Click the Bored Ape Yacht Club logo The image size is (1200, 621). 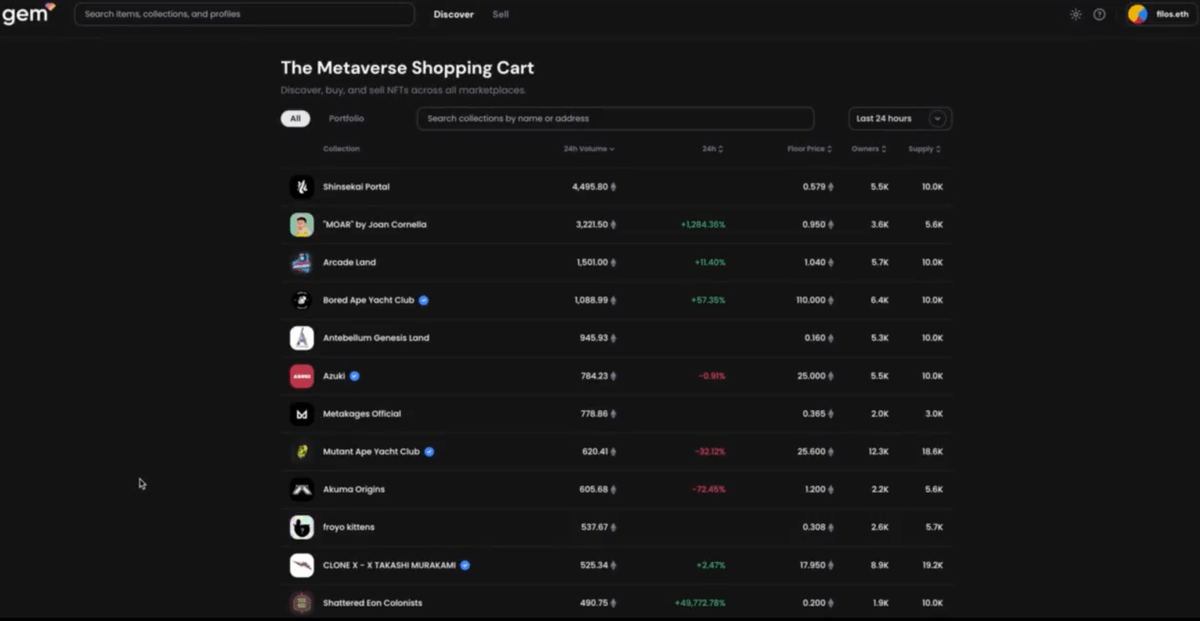tap(302, 300)
